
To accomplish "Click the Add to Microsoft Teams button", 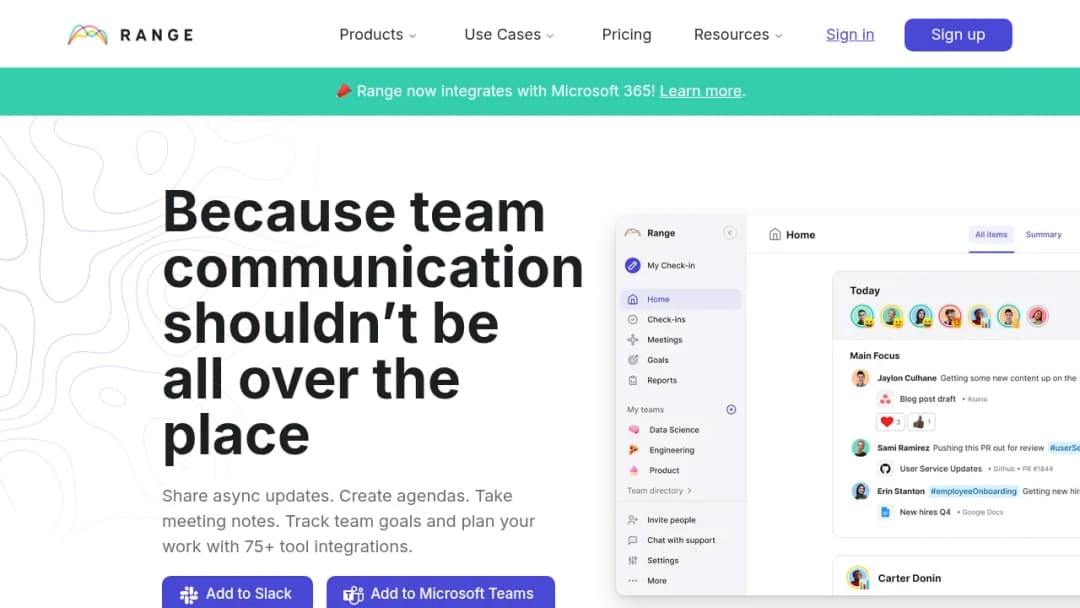I will tap(441, 592).
